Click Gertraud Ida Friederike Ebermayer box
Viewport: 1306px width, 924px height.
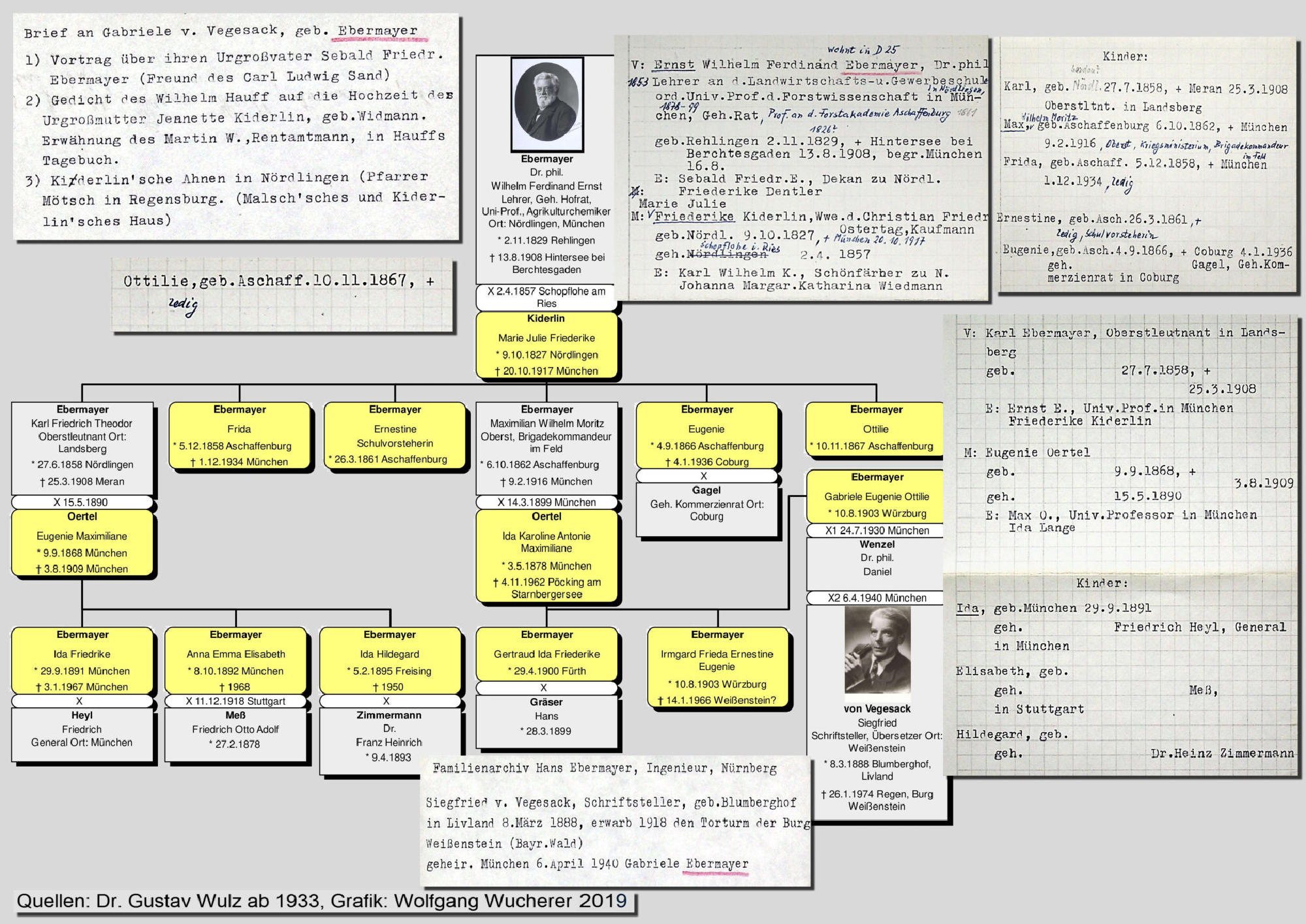[x=547, y=654]
